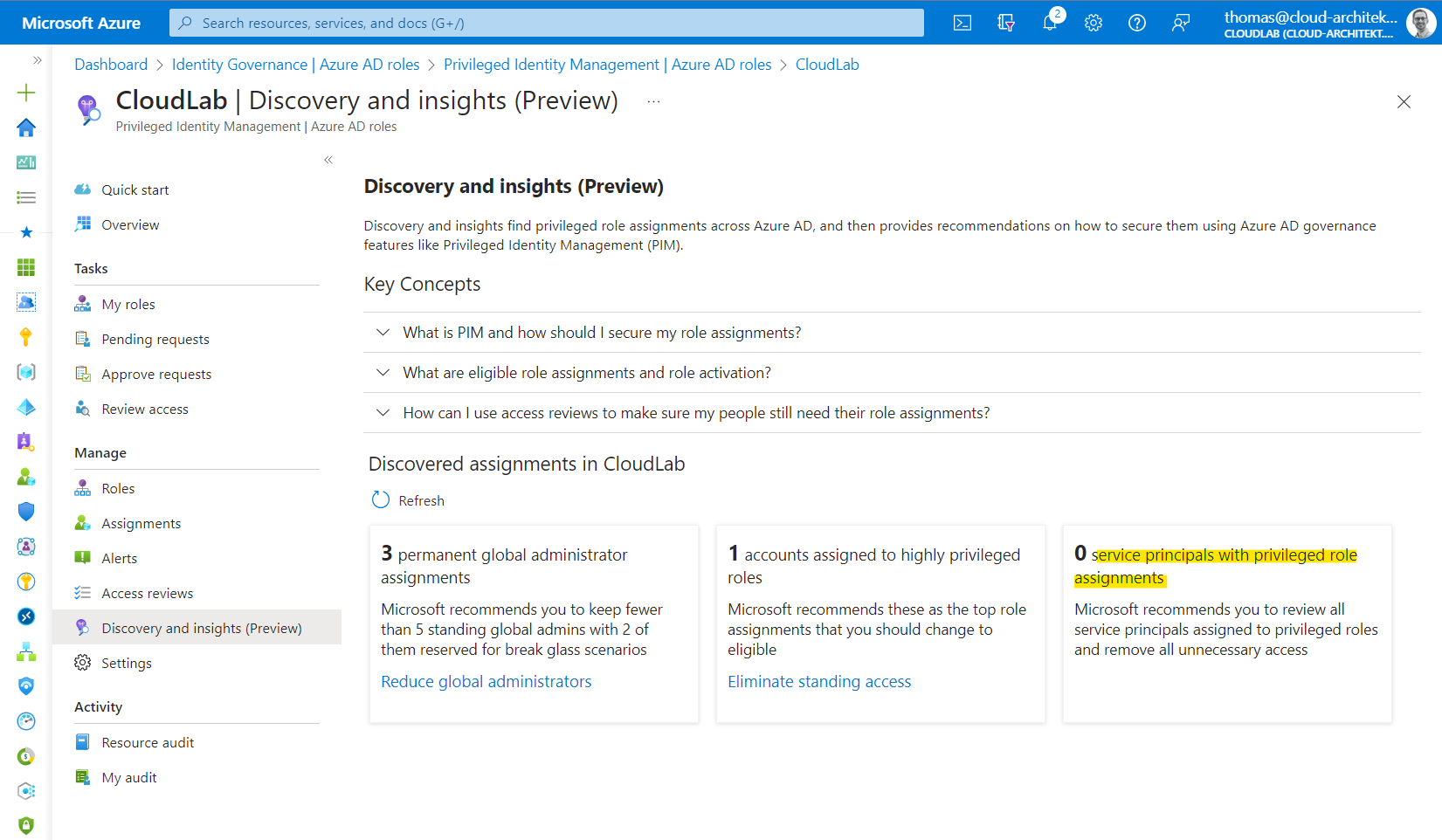Go to Dashboard breadcrumb

pos(111,65)
